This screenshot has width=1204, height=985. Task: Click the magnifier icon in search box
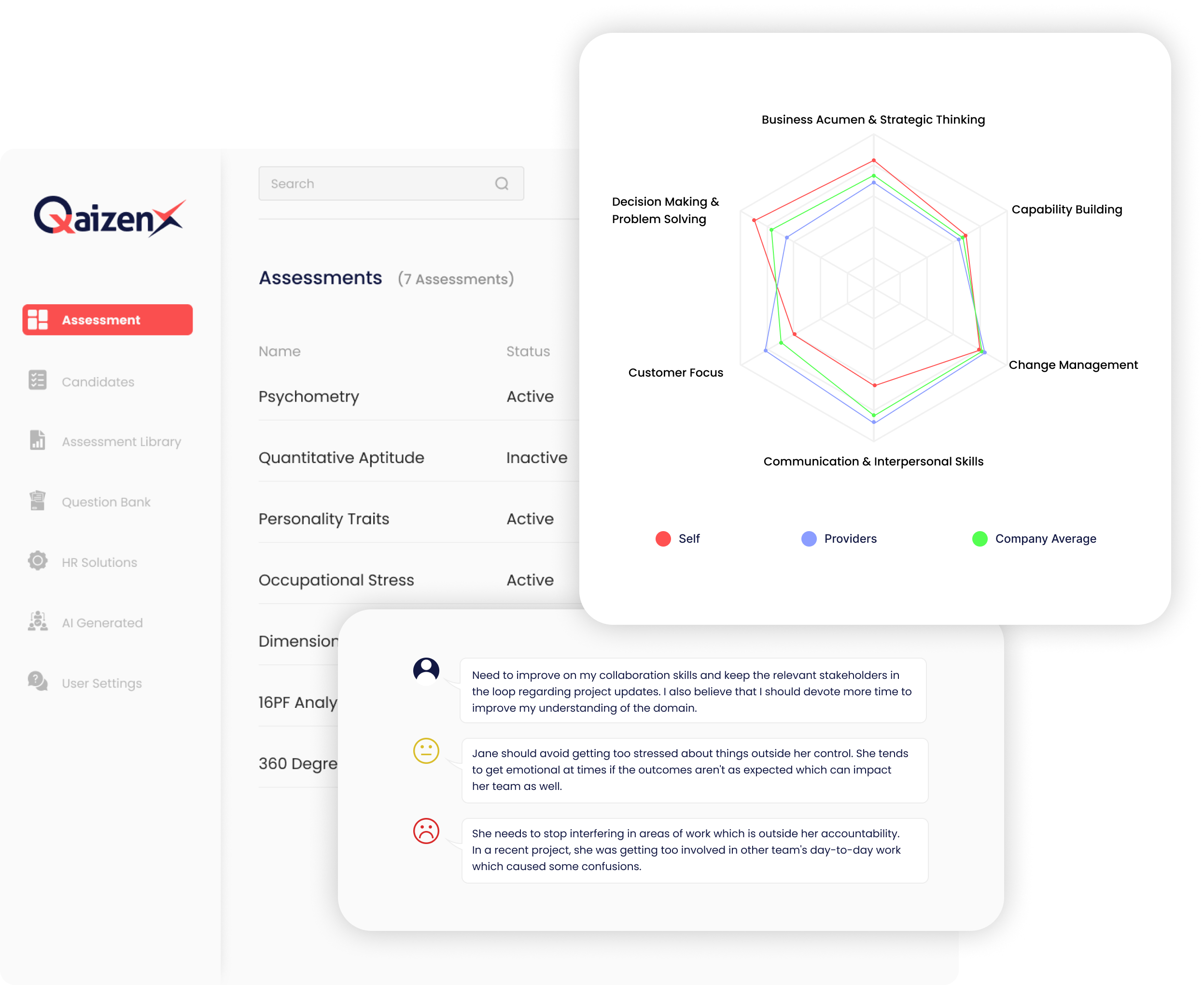point(502,183)
